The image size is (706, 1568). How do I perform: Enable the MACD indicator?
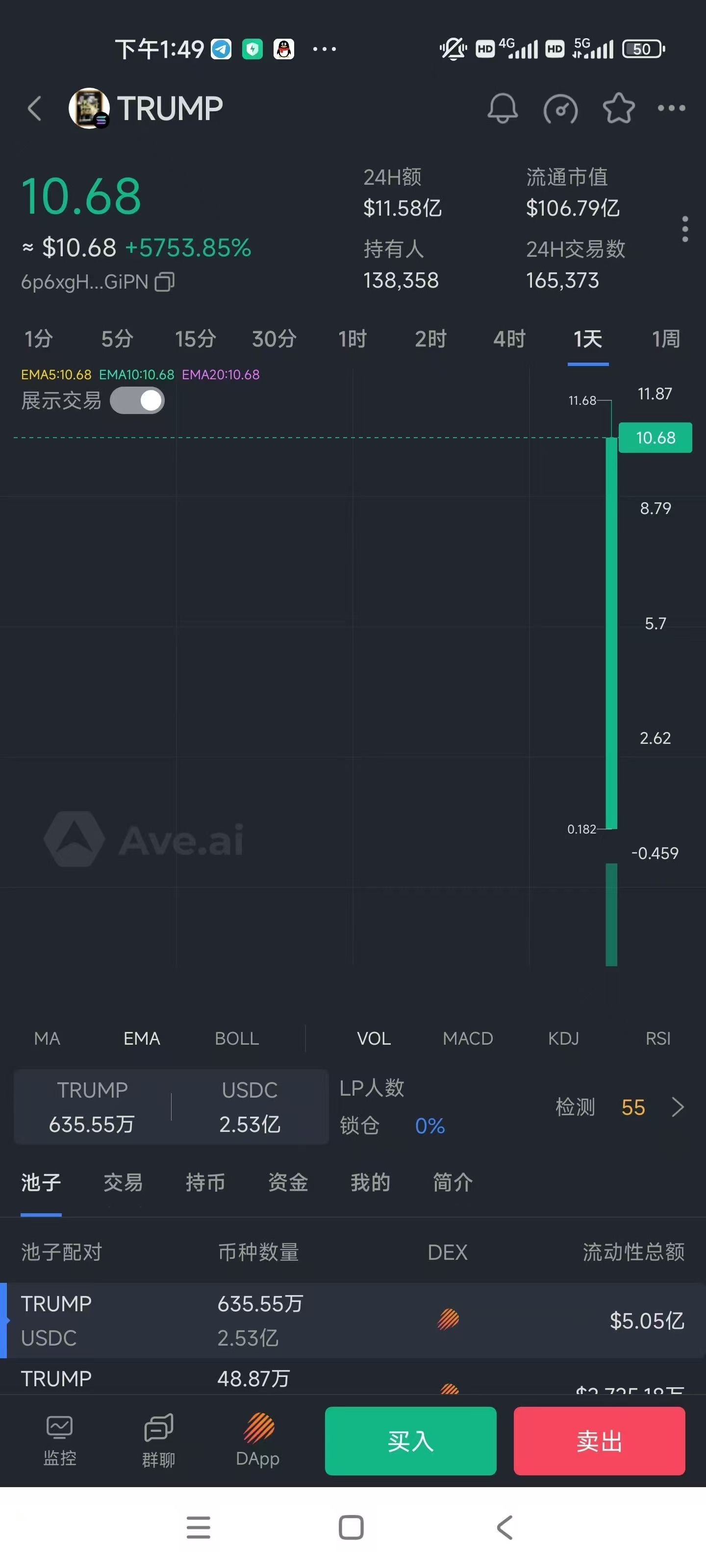[x=467, y=1038]
